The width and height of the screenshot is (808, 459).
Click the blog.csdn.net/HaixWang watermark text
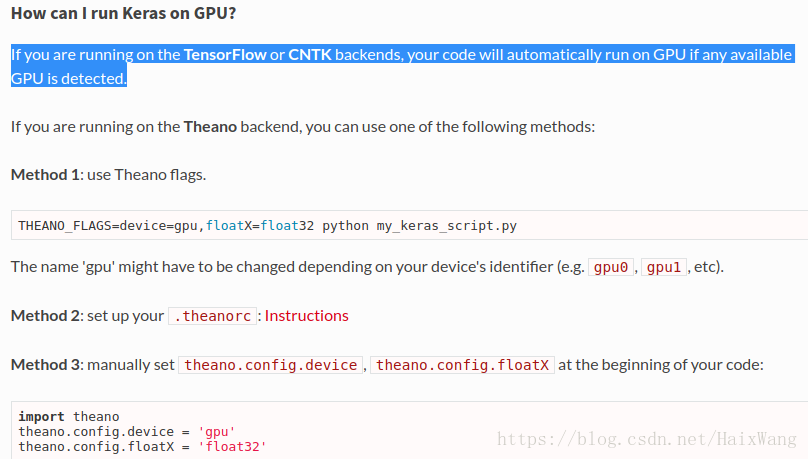(647, 439)
